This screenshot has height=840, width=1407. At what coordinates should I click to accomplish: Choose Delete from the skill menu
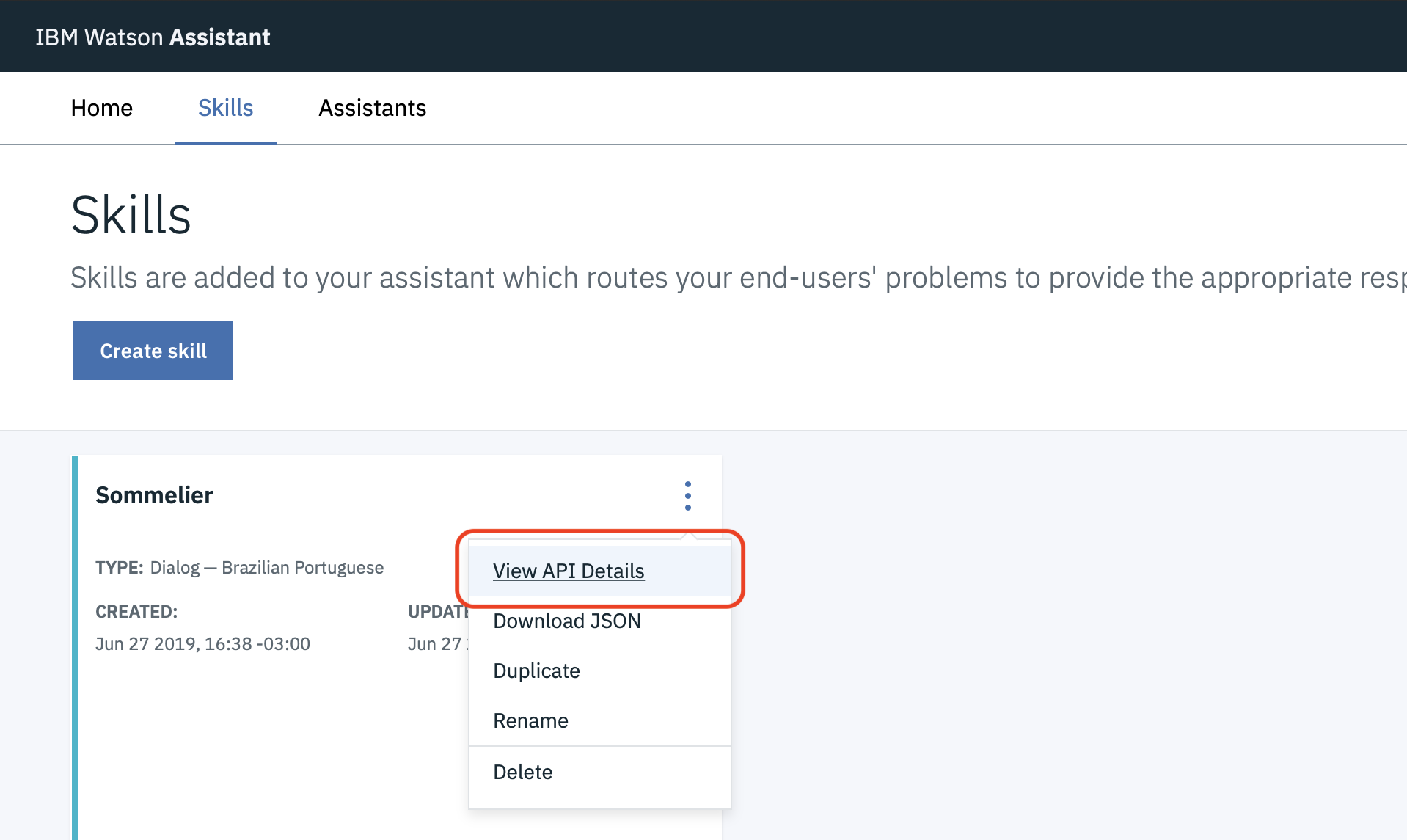point(599,772)
